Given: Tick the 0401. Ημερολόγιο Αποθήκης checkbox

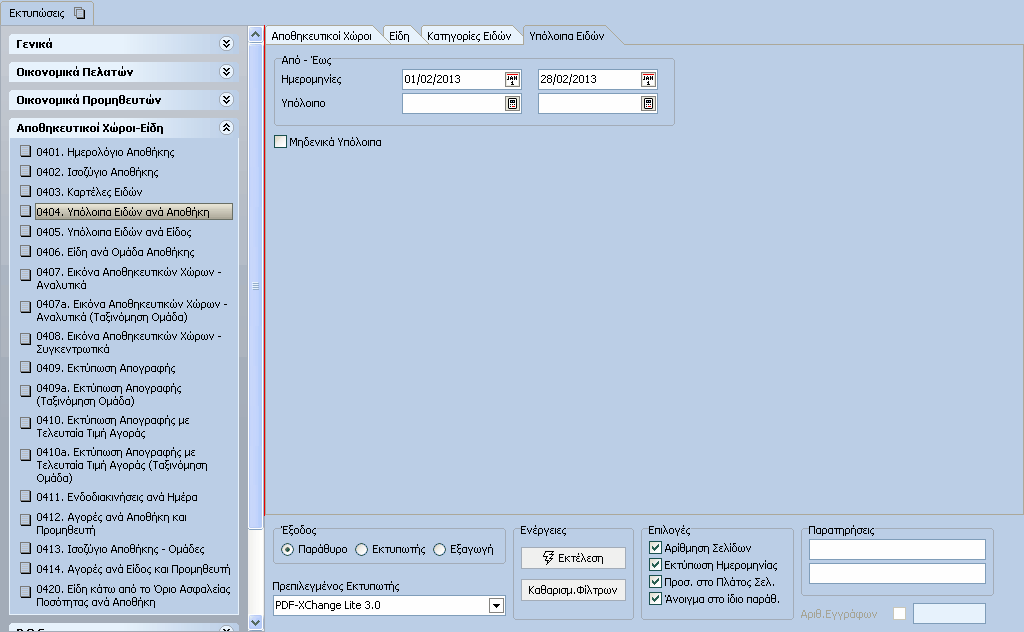Looking at the screenshot, I should [x=25, y=151].
